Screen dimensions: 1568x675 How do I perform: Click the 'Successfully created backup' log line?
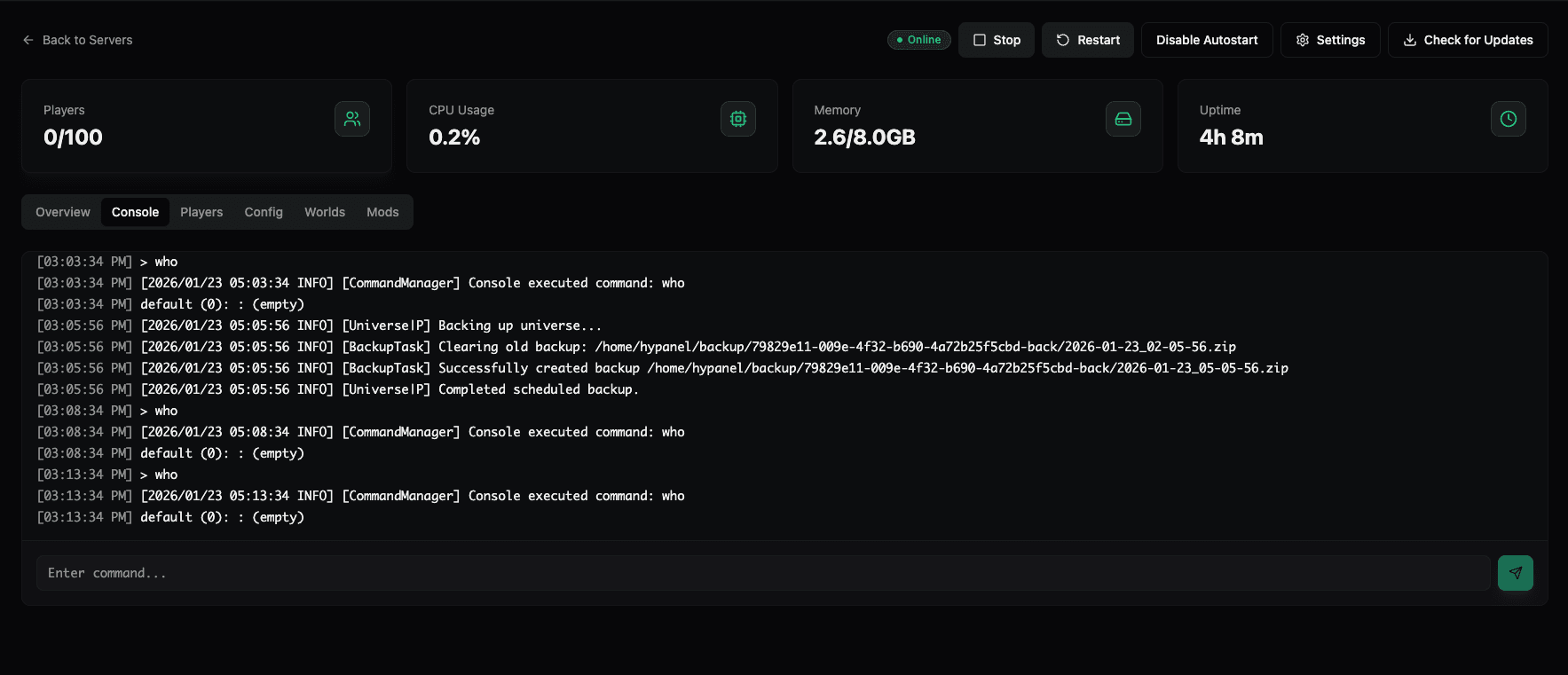coord(662,368)
